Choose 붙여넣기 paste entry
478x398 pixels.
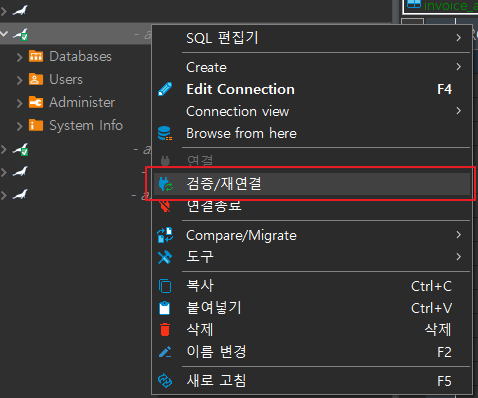click(x=312, y=308)
